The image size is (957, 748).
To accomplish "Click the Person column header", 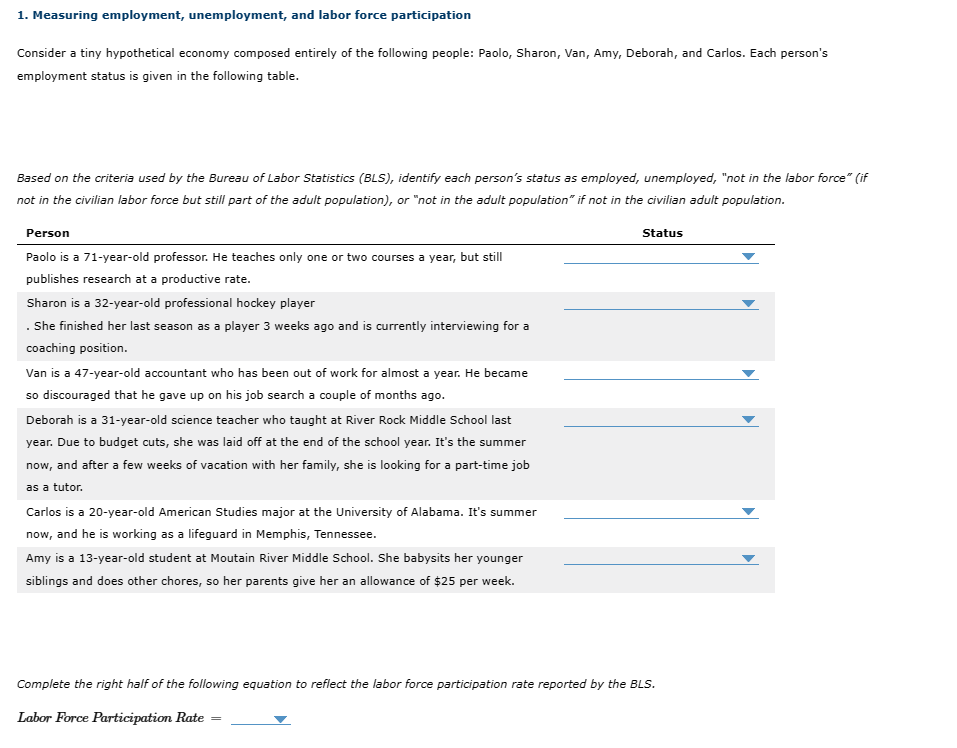I will pyautogui.click(x=48, y=233).
